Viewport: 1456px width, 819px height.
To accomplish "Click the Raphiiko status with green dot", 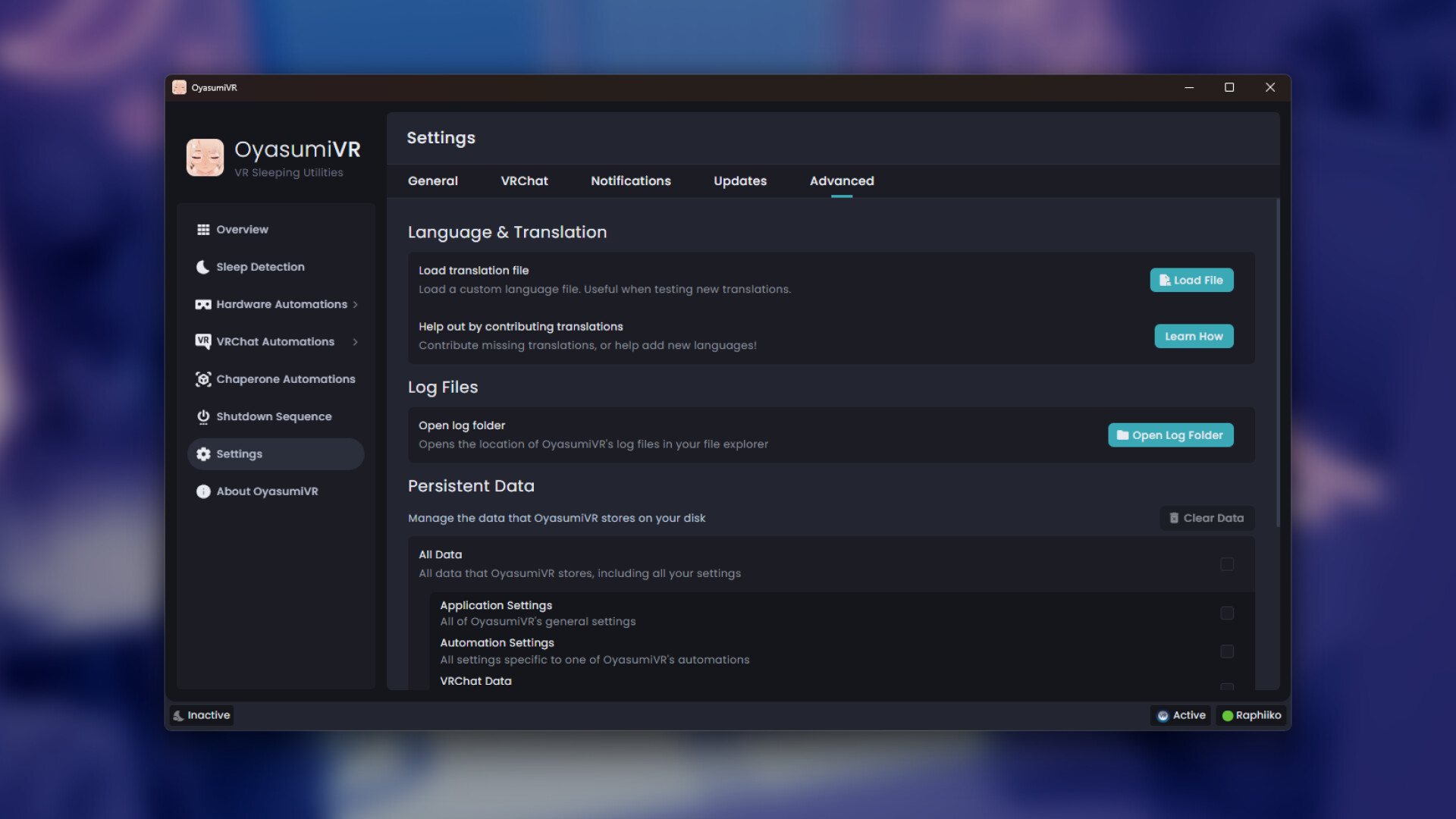I will tap(1251, 715).
